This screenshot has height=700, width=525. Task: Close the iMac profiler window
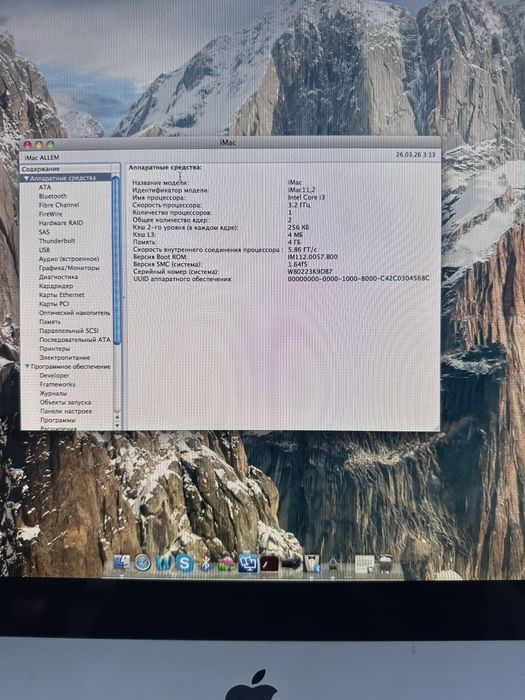28,144
